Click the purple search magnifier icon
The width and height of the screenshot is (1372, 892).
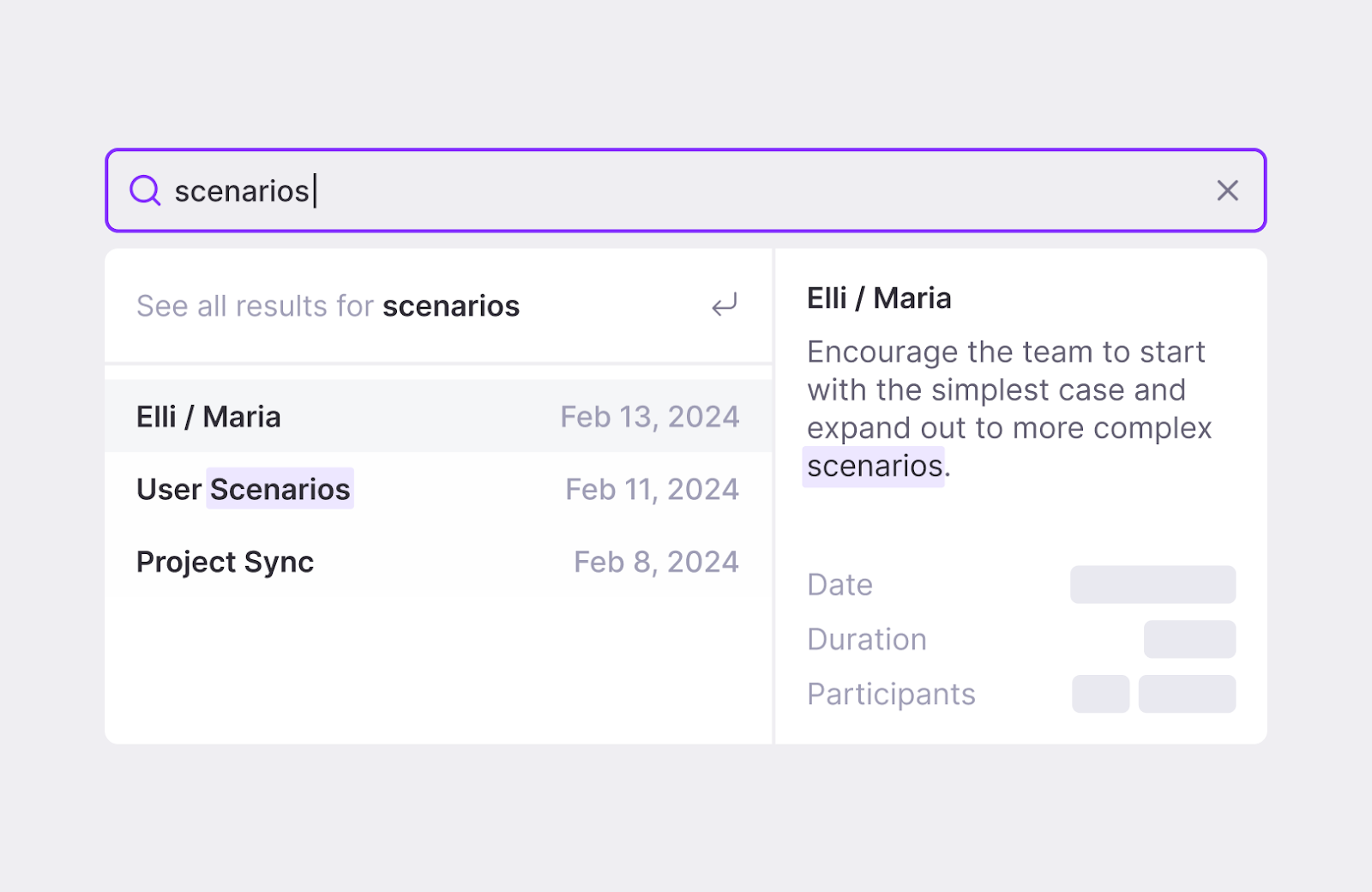145,190
